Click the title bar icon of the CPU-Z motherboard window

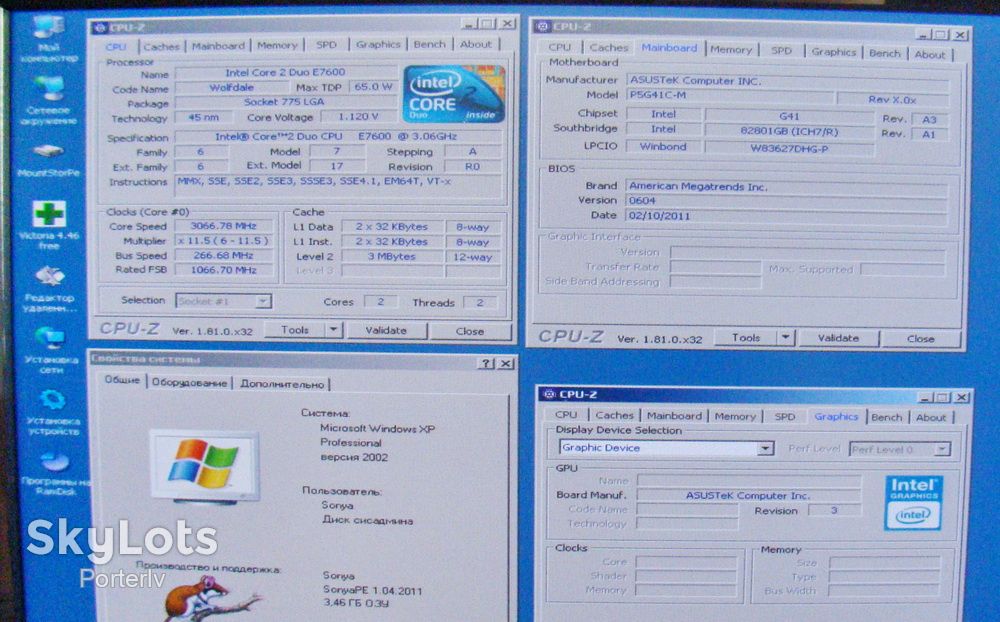(x=543, y=26)
